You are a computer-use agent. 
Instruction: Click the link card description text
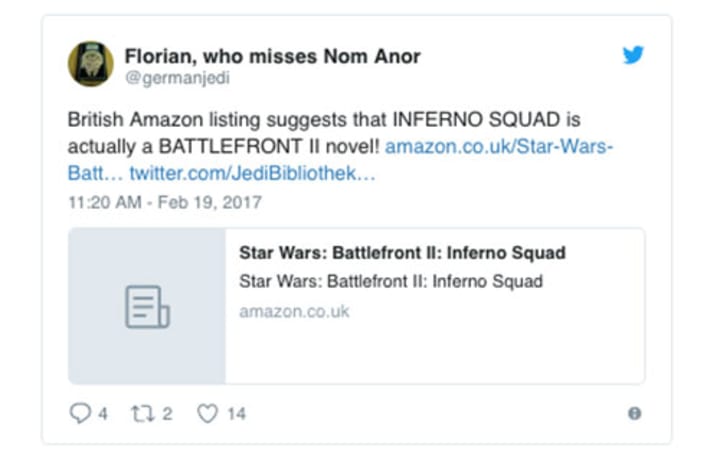(391, 281)
